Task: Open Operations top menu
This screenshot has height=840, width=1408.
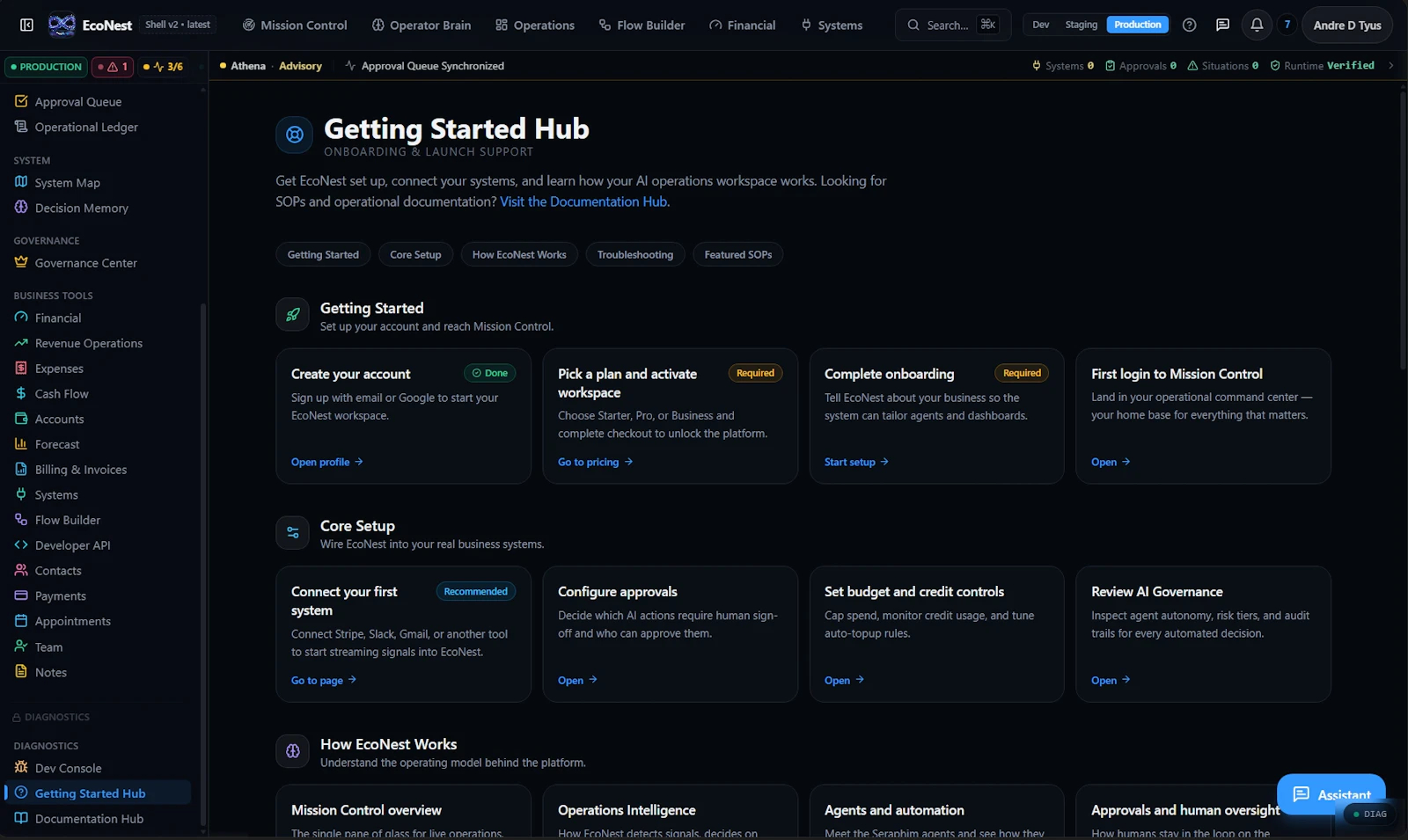Action: coord(535,26)
